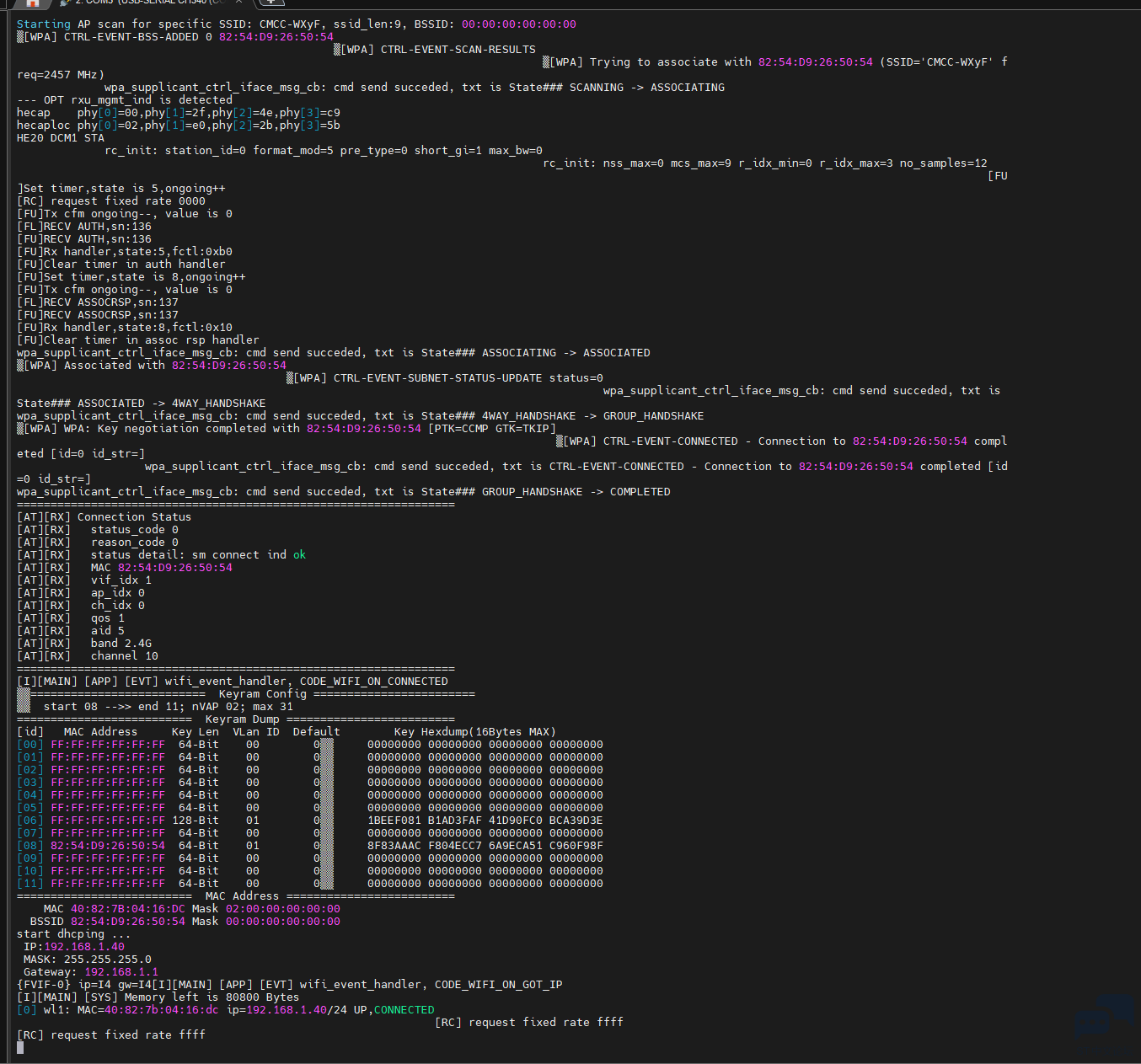Image resolution: width=1141 pixels, height=1064 pixels.
Task: Close the COM3 serial session tab
Action: pyautogui.click(x=238, y=3)
